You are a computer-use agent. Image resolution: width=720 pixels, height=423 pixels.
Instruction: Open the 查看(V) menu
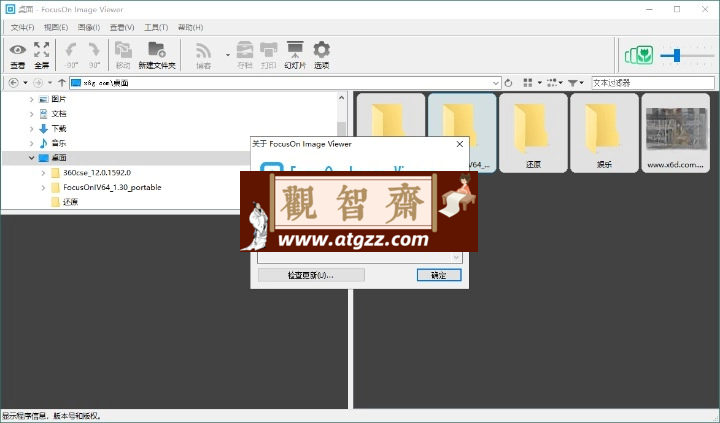click(122, 28)
